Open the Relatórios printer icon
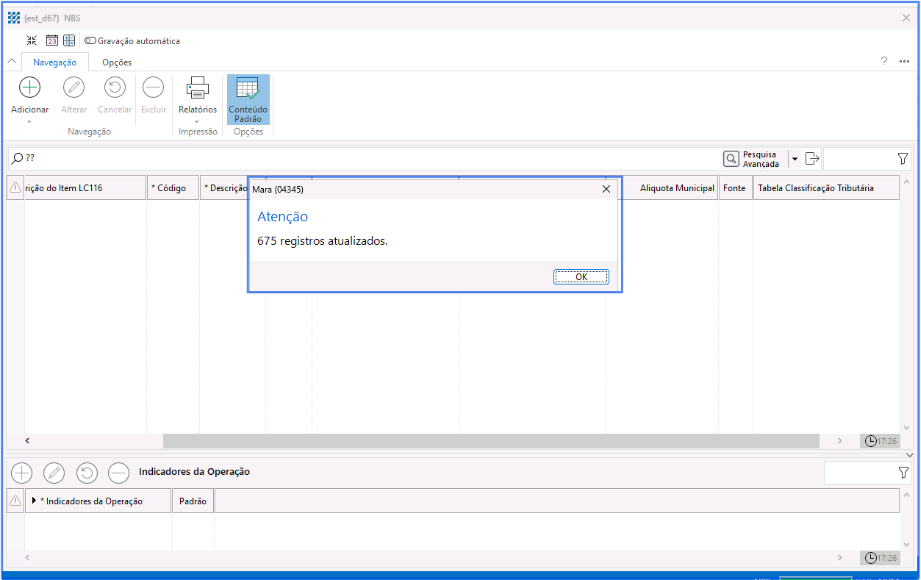Image resolution: width=921 pixels, height=580 pixels. (197, 87)
